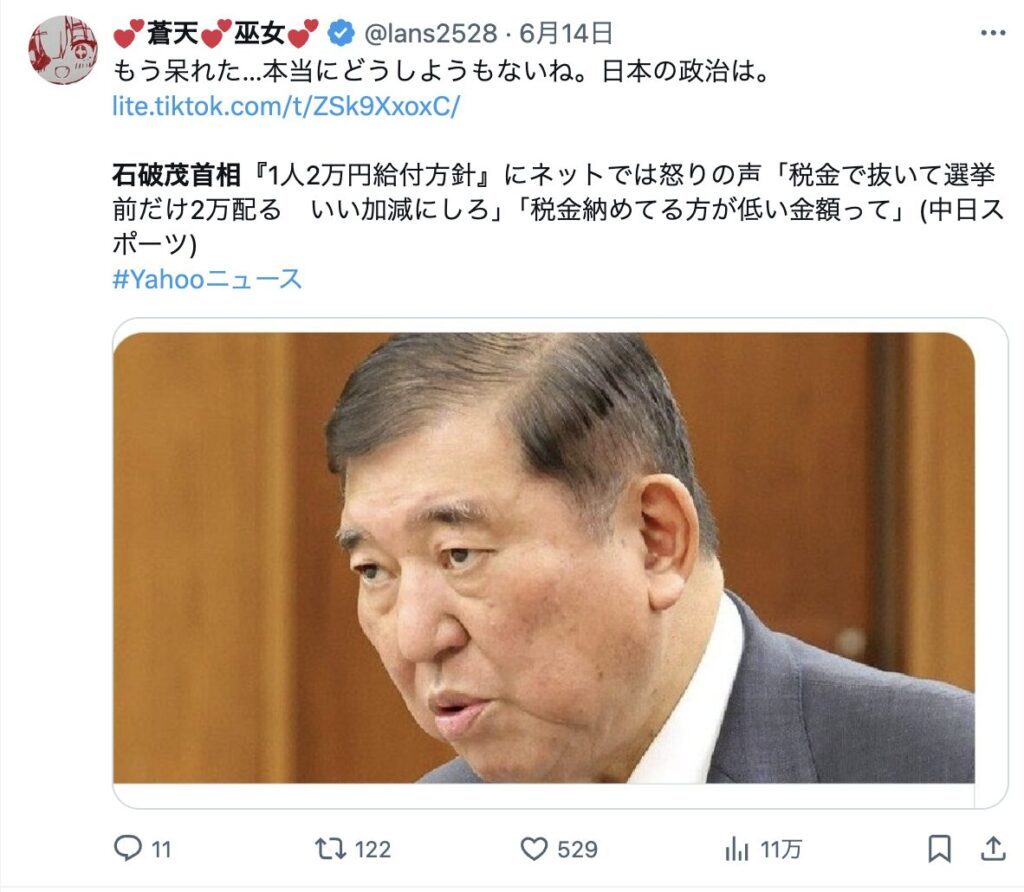1024x892 pixels.
Task: Bookmark this post
Action: 939,848
